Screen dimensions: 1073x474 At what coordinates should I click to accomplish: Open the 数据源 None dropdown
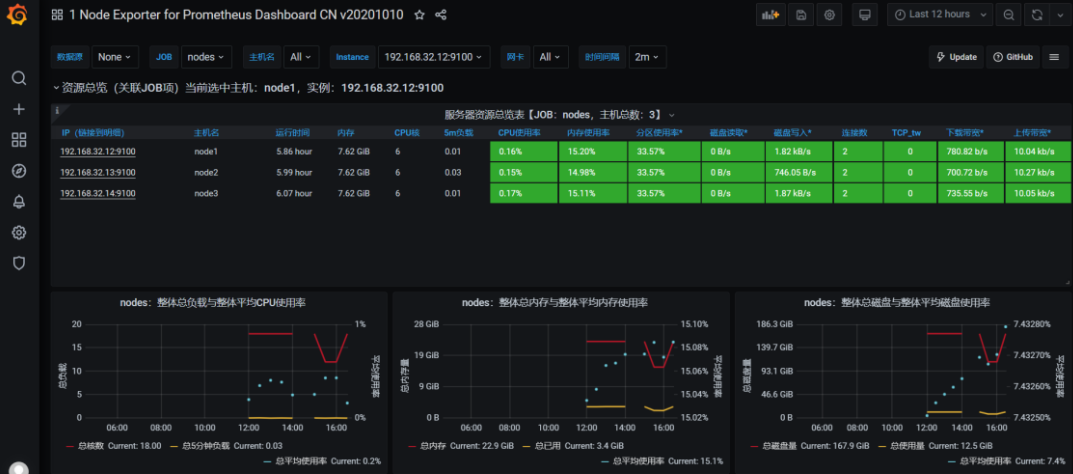click(116, 57)
